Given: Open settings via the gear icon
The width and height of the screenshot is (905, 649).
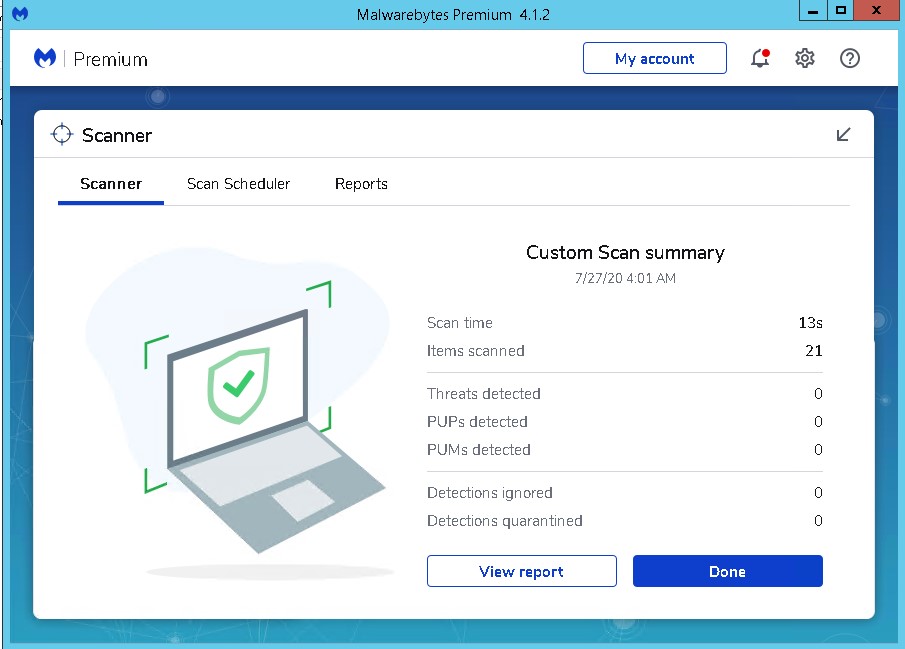Looking at the screenshot, I should point(805,58).
